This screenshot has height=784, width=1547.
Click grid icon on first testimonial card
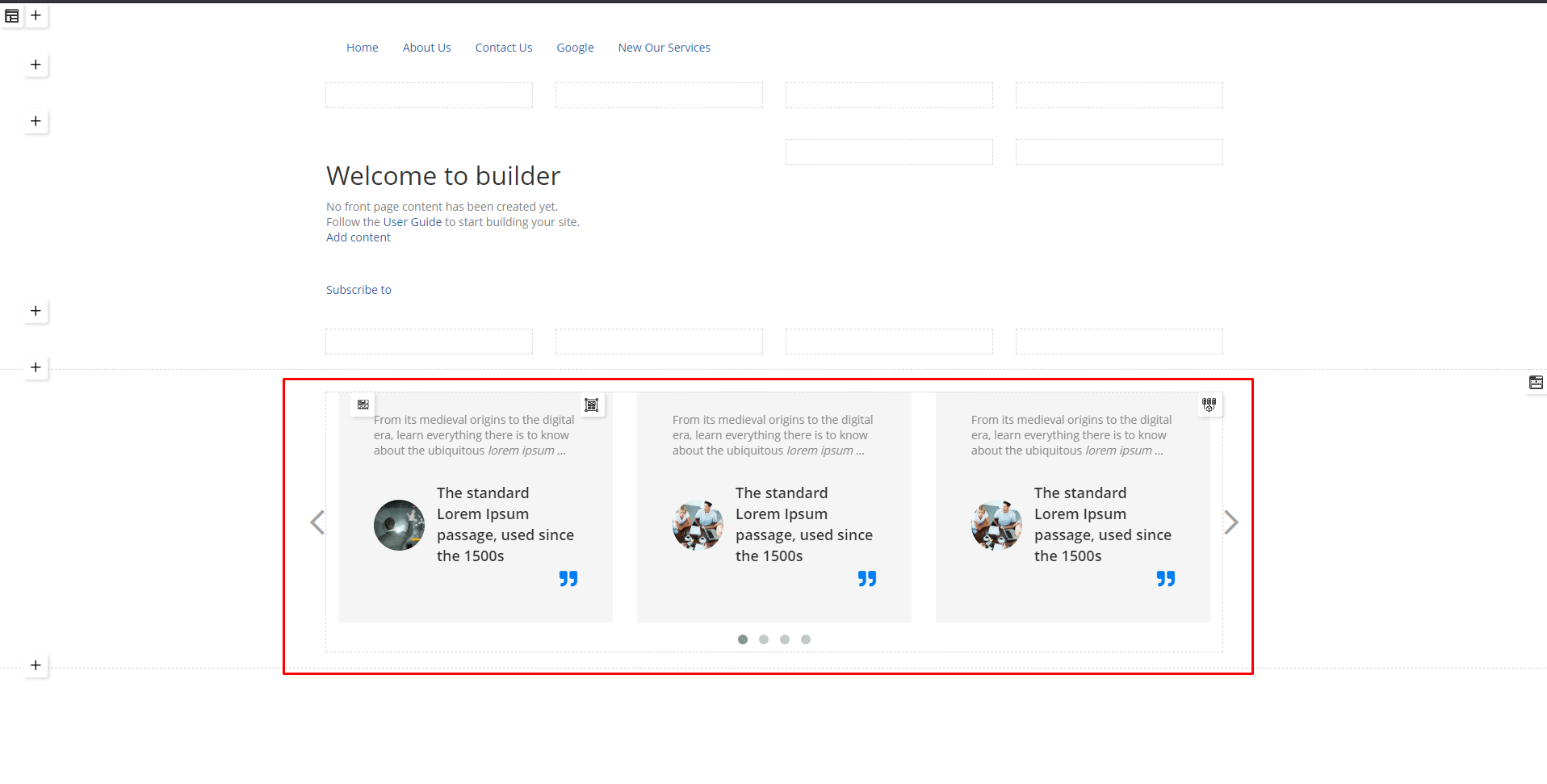pyautogui.click(x=363, y=405)
